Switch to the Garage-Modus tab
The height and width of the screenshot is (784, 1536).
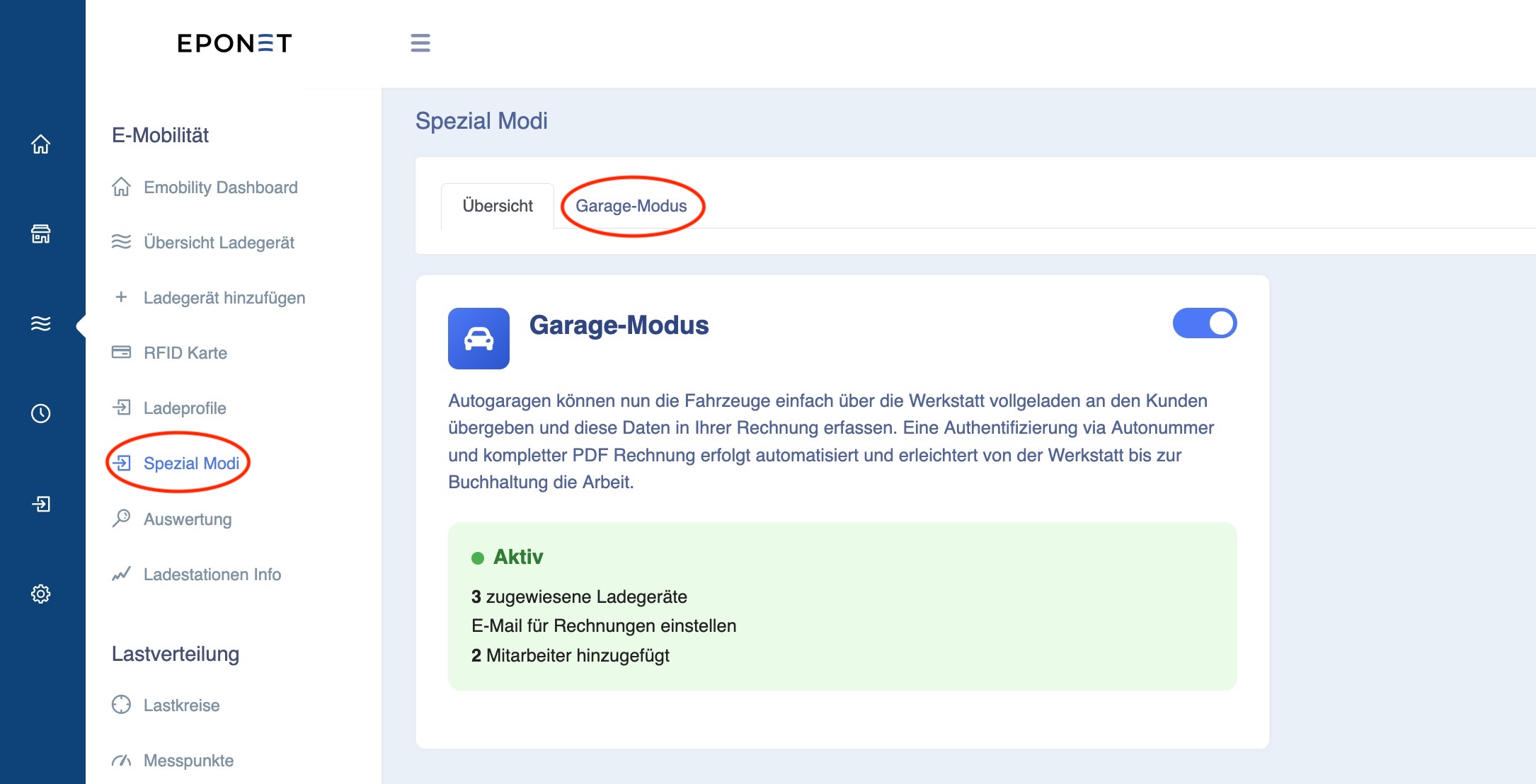click(631, 206)
